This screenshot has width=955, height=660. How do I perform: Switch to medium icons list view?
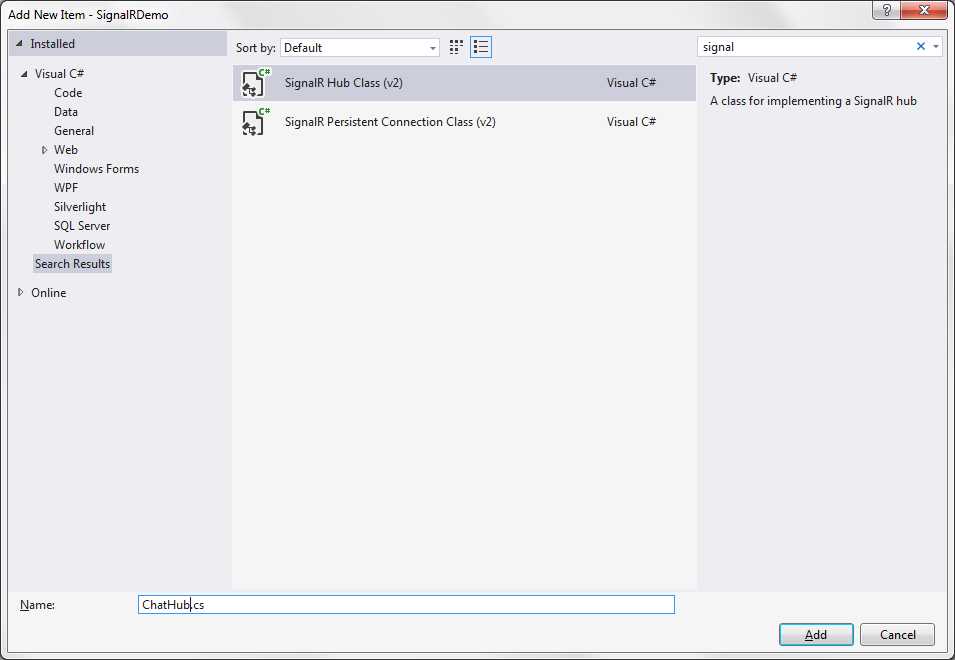[481, 47]
